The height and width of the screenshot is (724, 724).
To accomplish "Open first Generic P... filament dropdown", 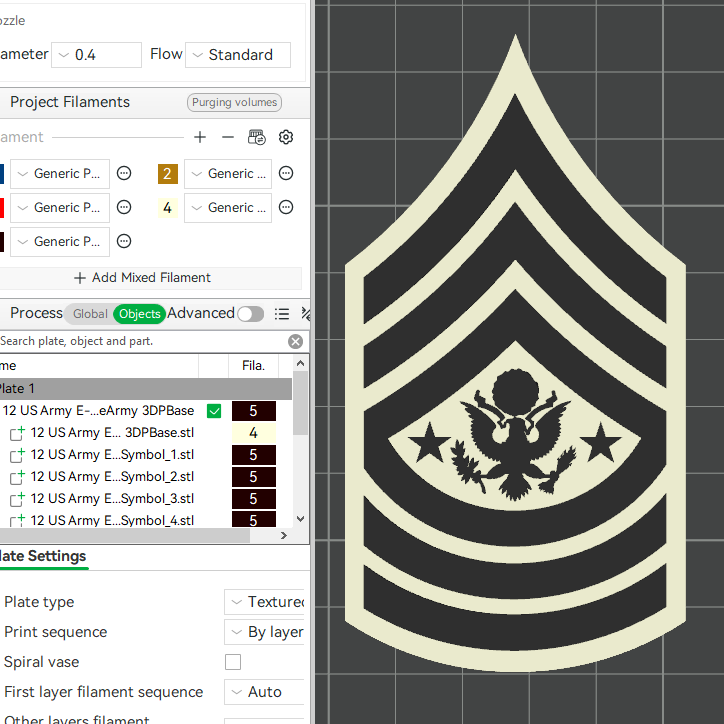I will (x=60, y=174).
